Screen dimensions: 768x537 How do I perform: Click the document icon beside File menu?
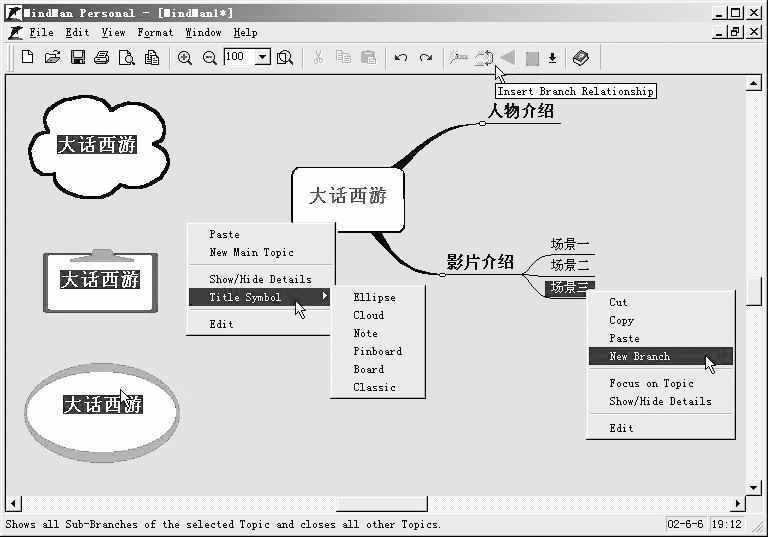point(16,33)
